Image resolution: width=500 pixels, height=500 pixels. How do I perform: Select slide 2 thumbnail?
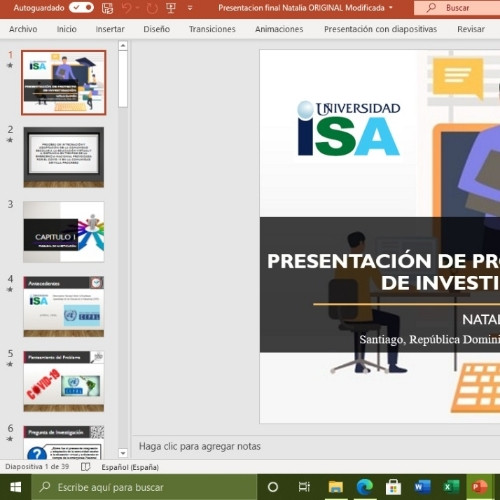pyautogui.click(x=64, y=157)
